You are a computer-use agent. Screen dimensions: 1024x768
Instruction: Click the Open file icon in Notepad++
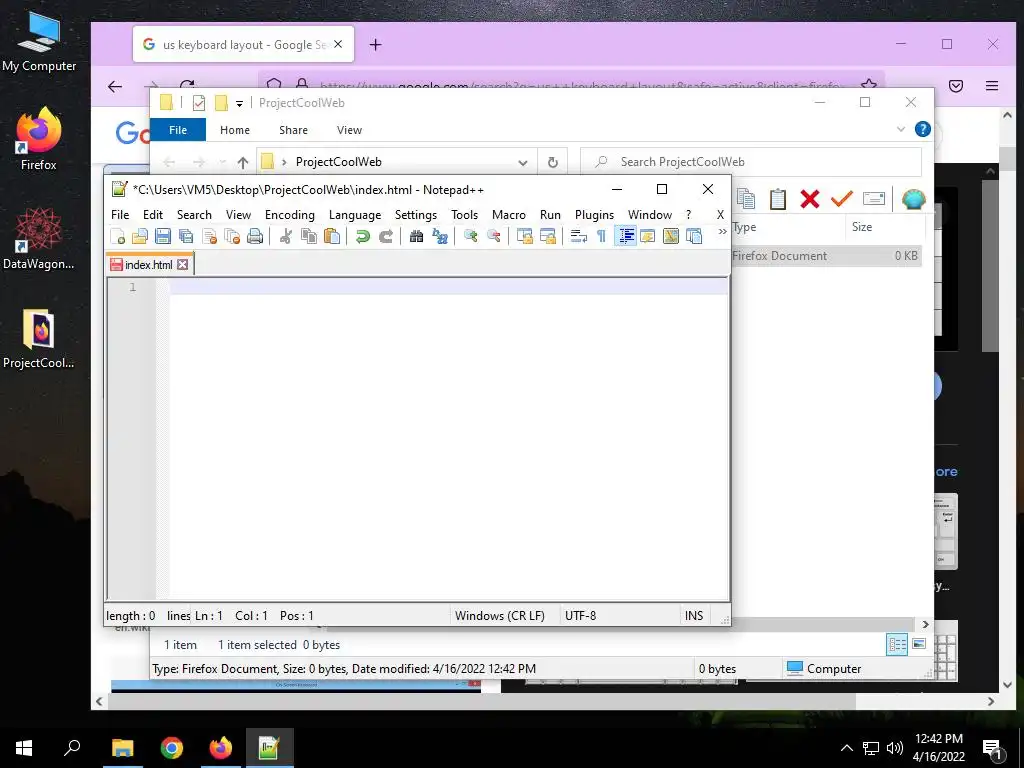[x=140, y=236]
